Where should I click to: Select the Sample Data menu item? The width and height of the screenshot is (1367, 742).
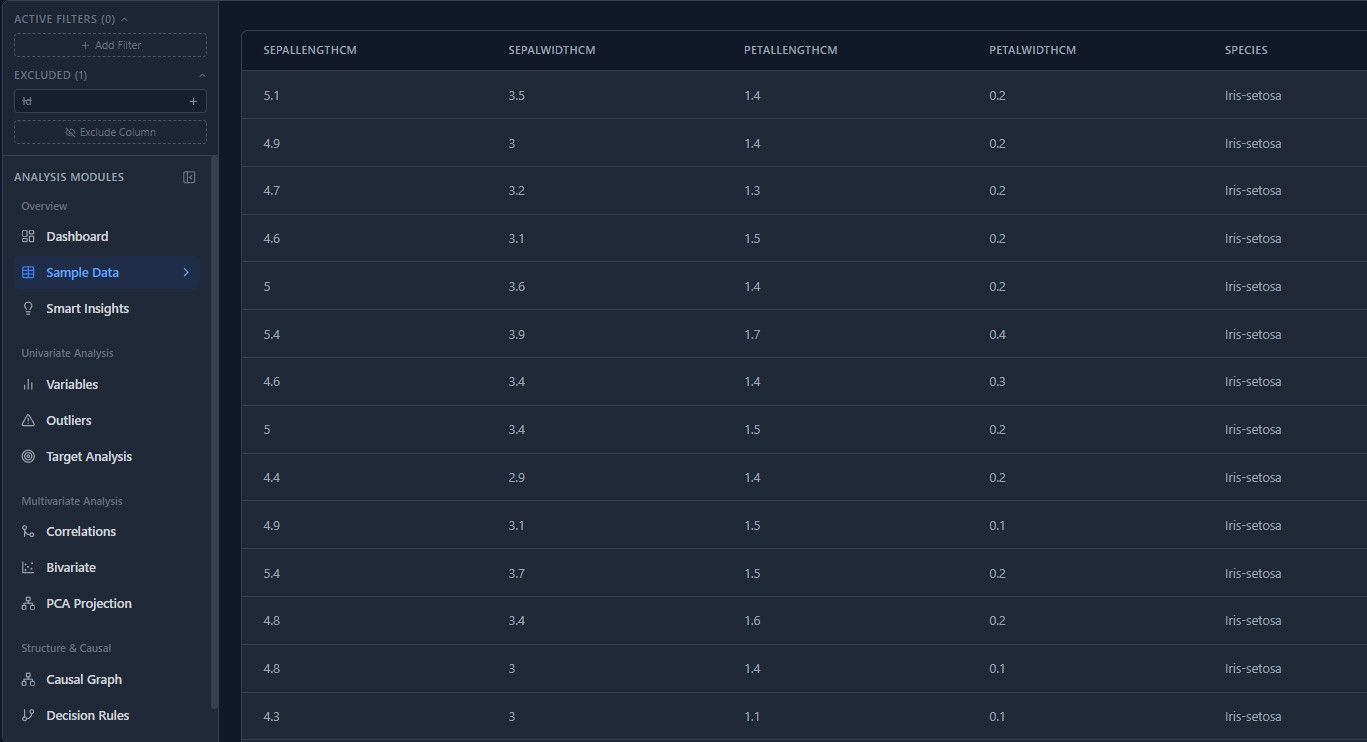coord(82,273)
